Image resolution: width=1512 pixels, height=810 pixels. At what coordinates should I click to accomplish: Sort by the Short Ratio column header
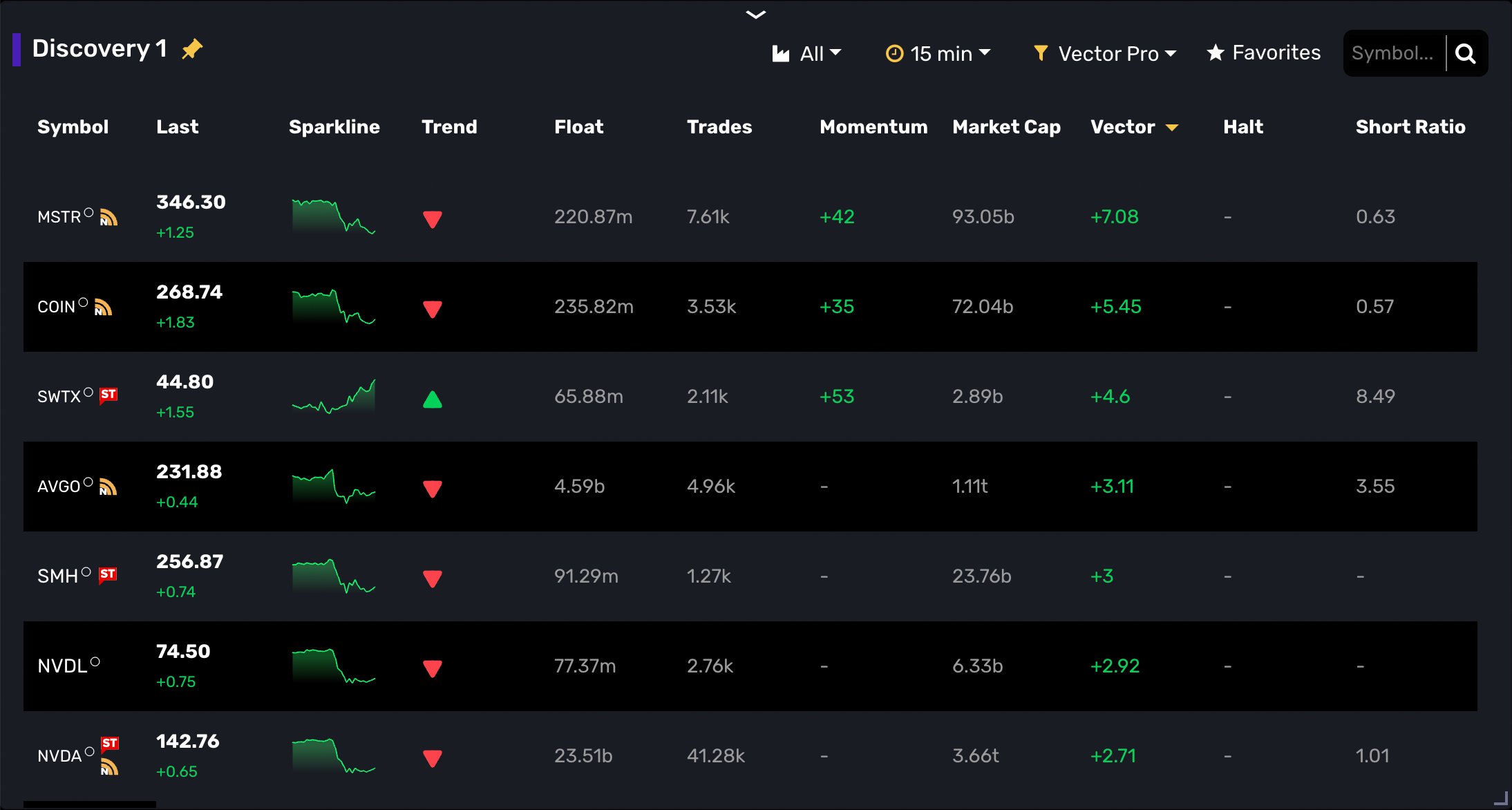tap(1410, 126)
